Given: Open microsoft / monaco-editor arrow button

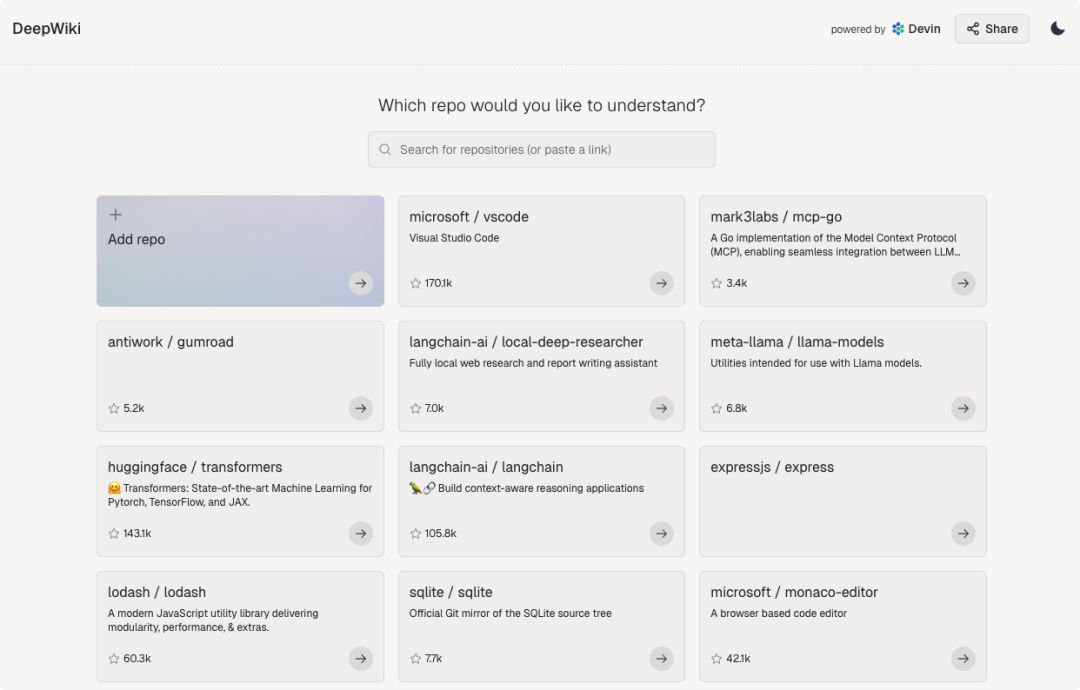Looking at the screenshot, I should tap(963, 659).
